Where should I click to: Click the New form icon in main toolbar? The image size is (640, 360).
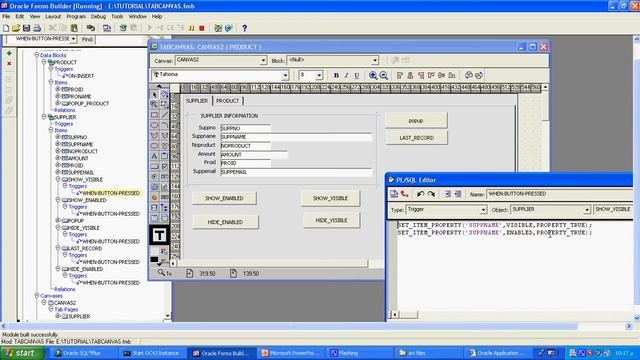(6, 28)
